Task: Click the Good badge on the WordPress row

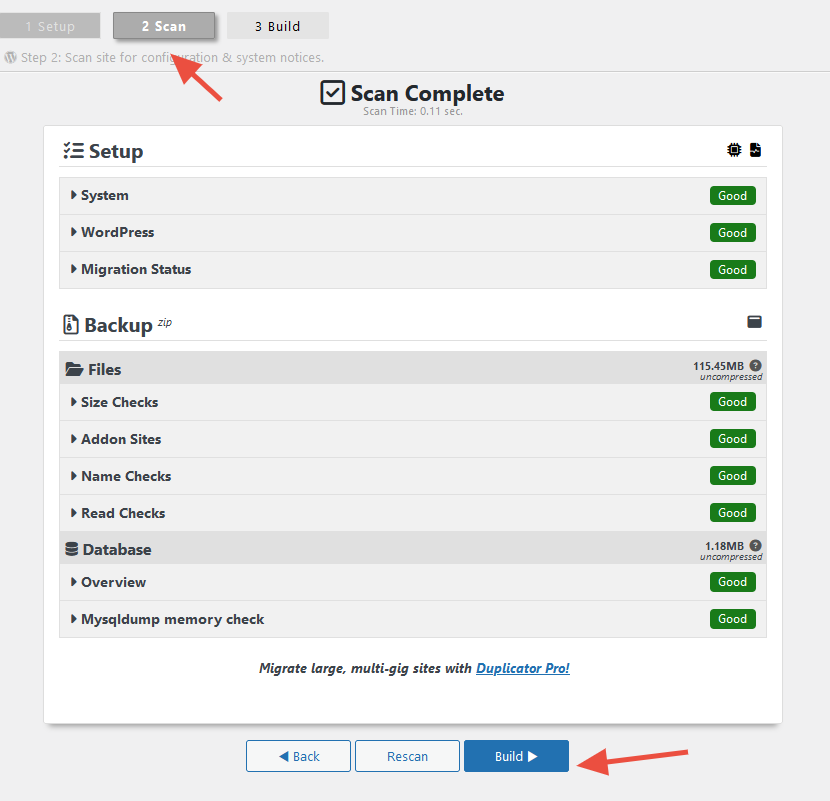Action: click(x=732, y=233)
